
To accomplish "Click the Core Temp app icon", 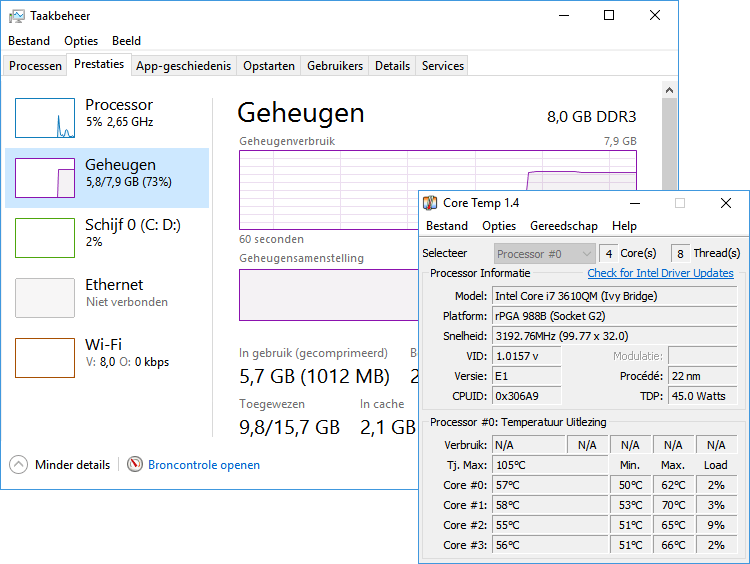I will [x=430, y=203].
